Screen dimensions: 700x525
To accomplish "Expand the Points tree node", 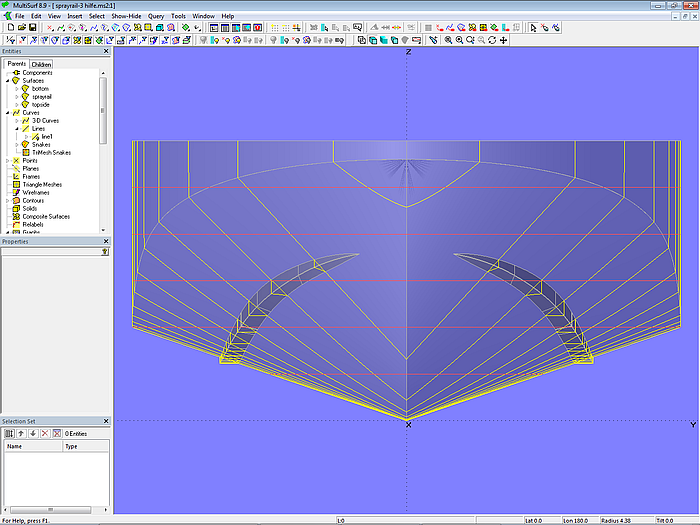I will pyautogui.click(x=7, y=160).
